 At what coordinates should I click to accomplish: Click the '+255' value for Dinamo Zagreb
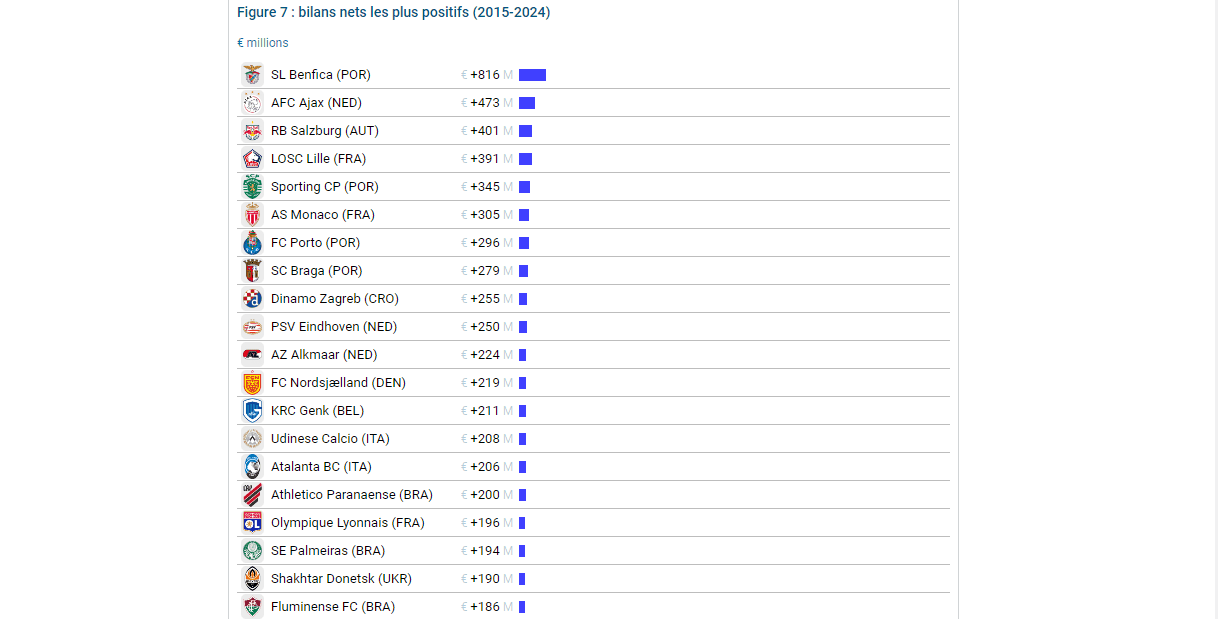click(x=485, y=299)
